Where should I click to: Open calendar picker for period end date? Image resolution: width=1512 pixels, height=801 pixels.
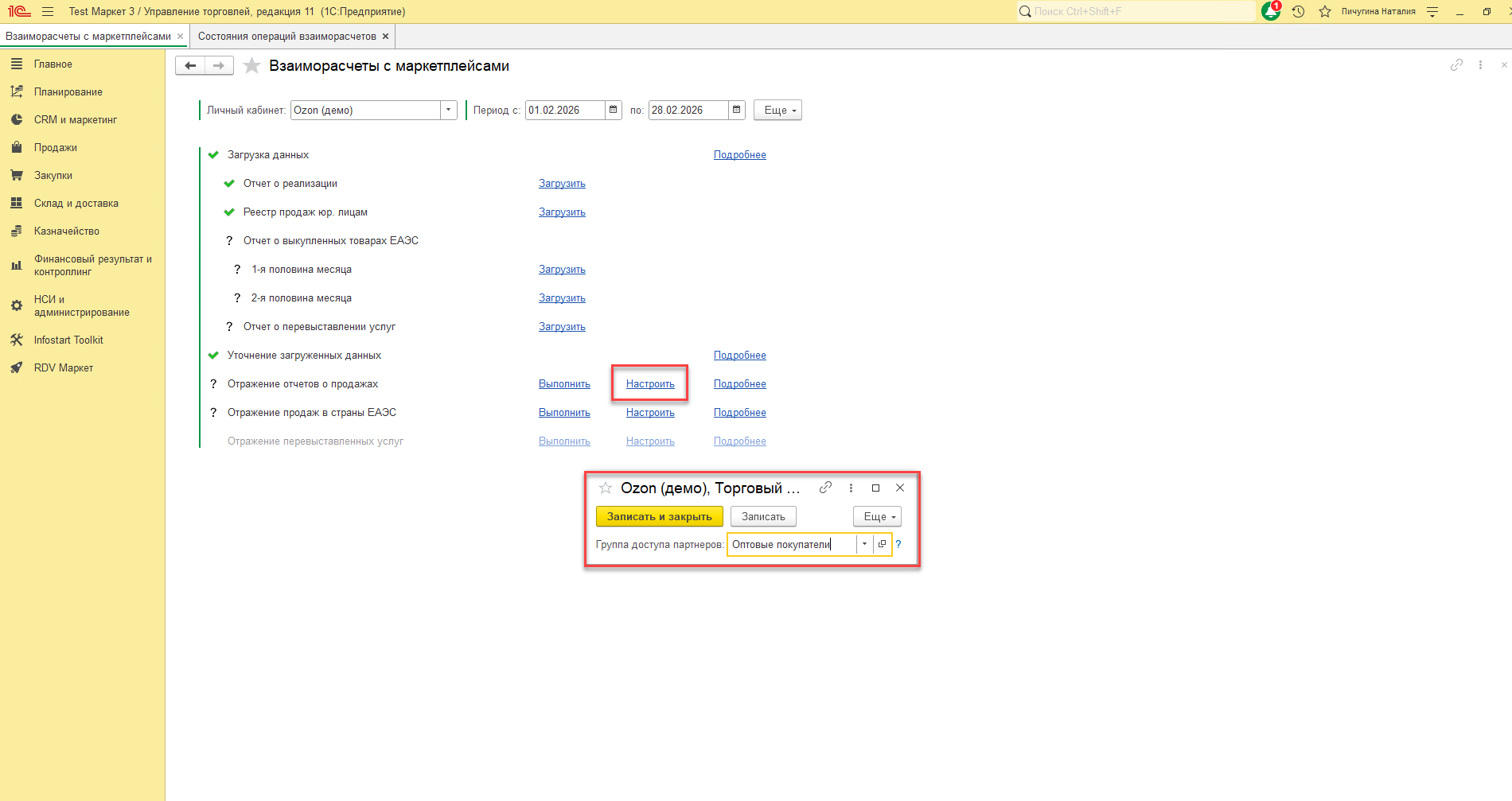(x=737, y=111)
